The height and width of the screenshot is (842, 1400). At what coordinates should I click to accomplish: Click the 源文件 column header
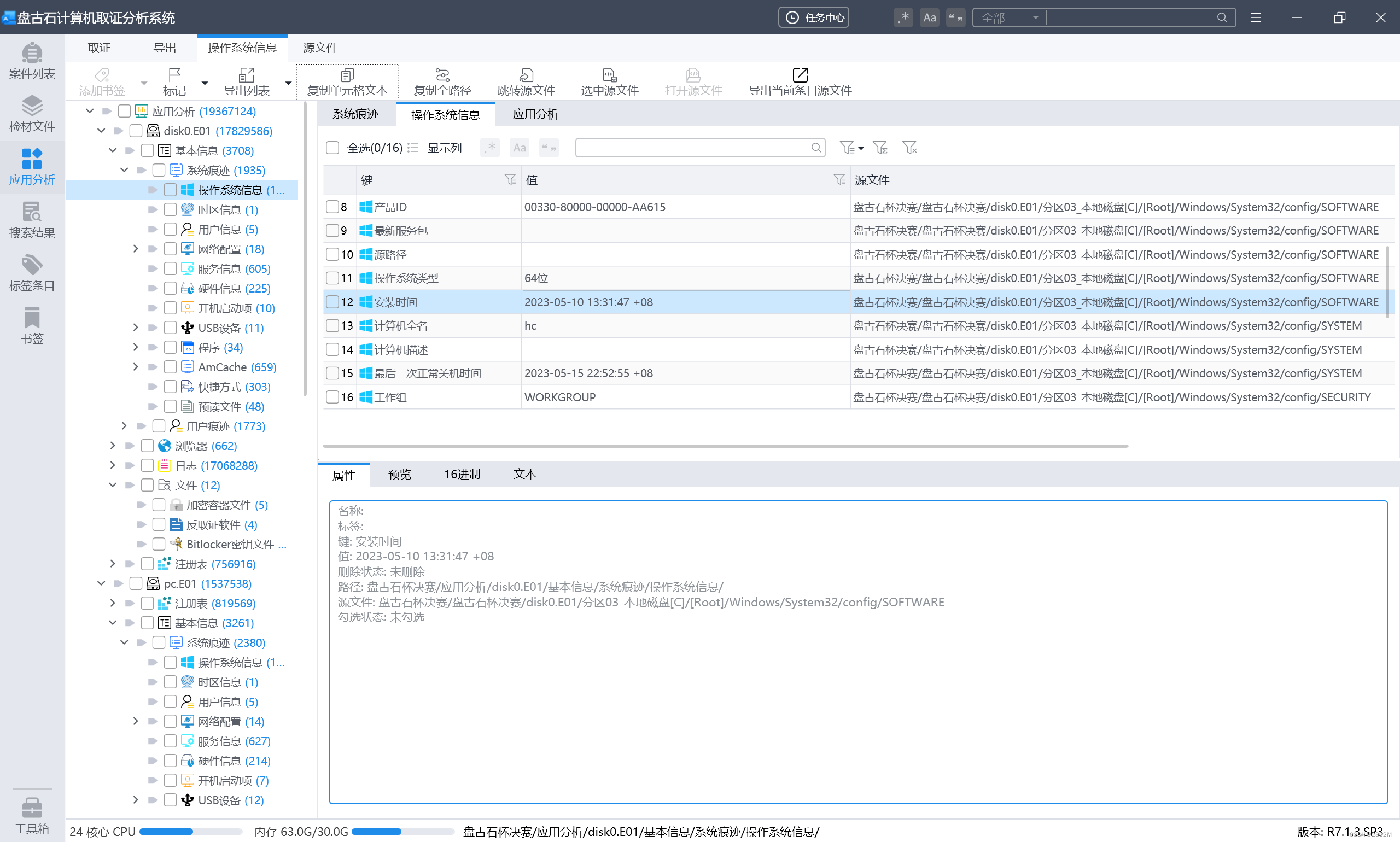click(1122, 179)
